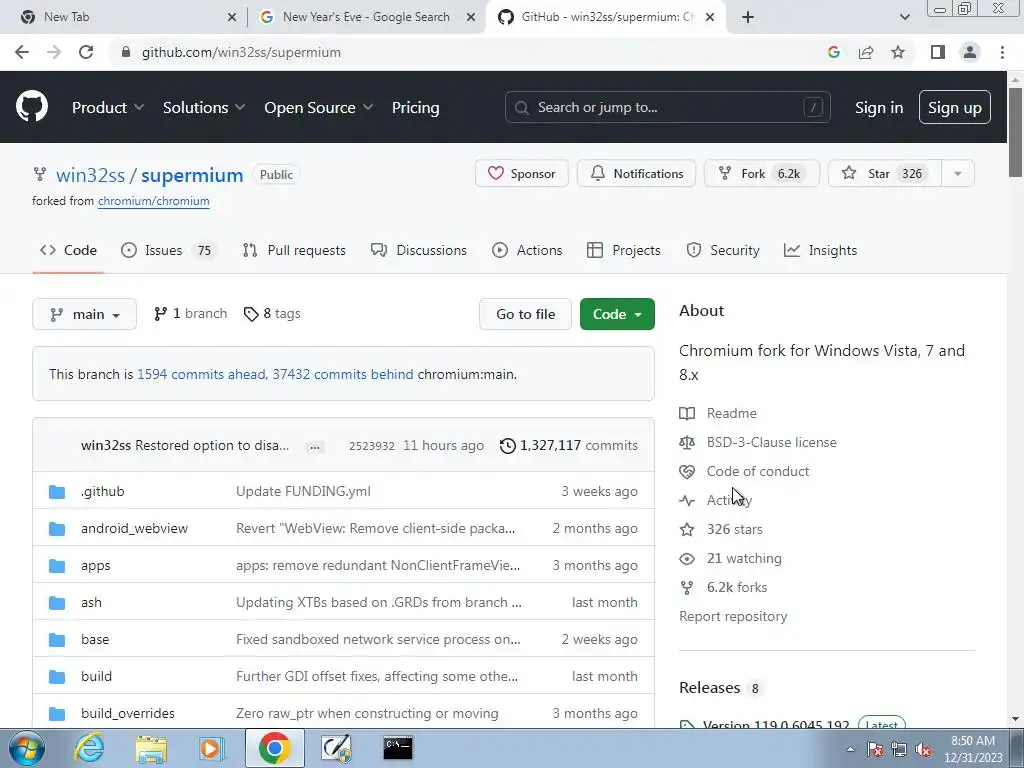
Task: Show hidden system tray icons
Action: [x=850, y=750]
